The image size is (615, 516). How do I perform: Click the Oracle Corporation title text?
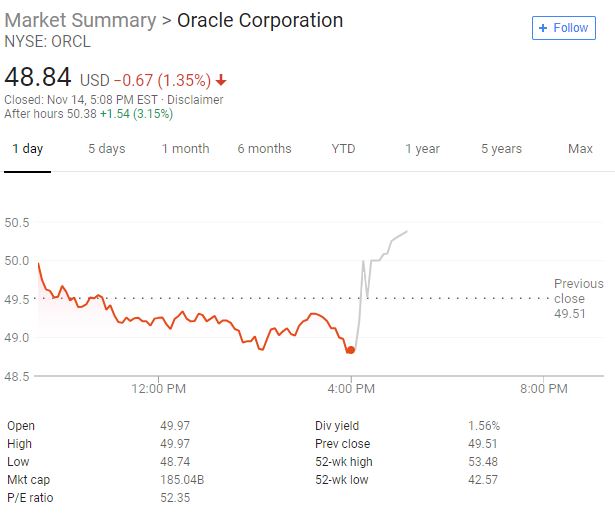click(260, 20)
